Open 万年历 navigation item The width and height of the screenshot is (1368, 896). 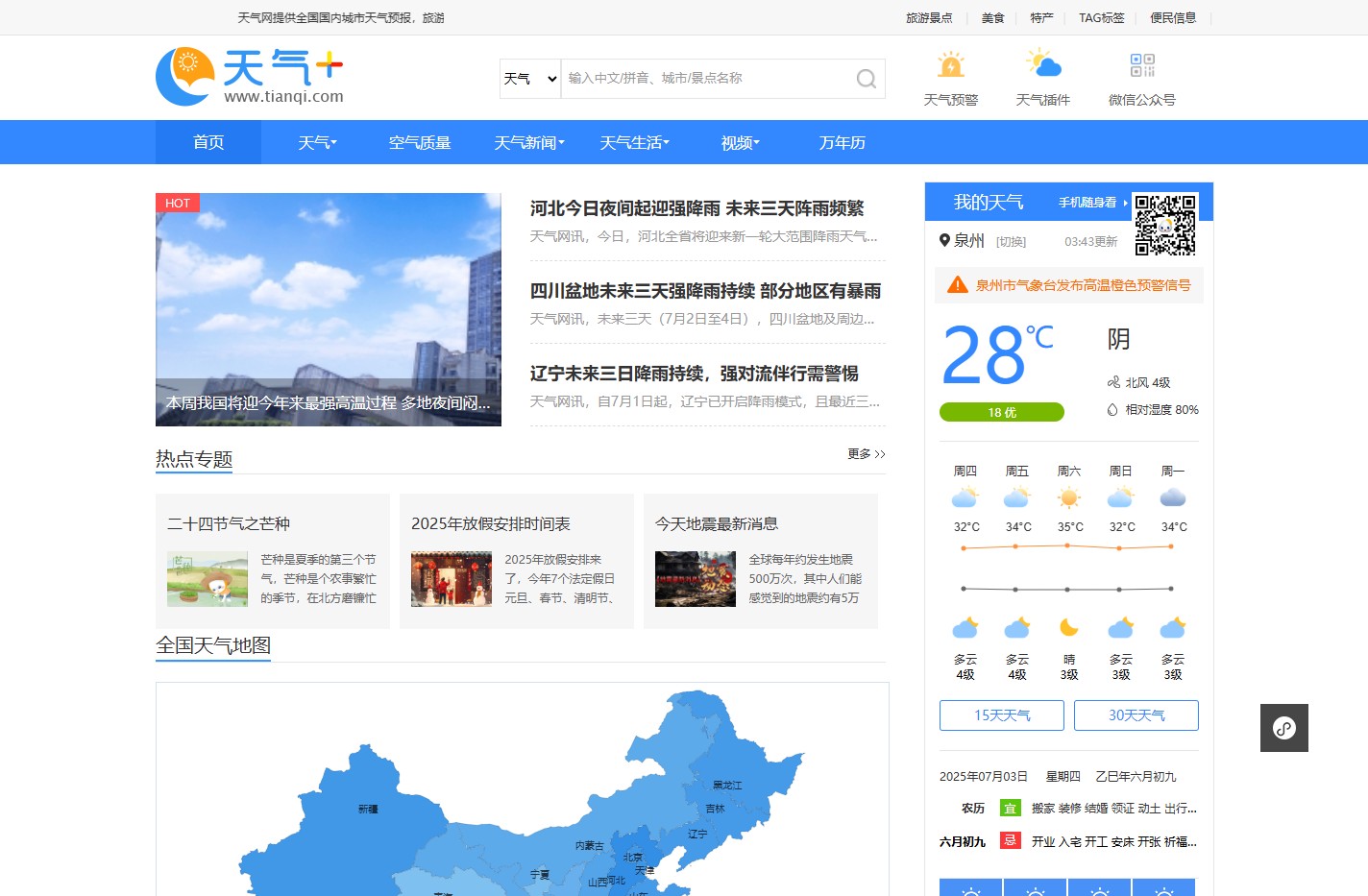tap(843, 142)
